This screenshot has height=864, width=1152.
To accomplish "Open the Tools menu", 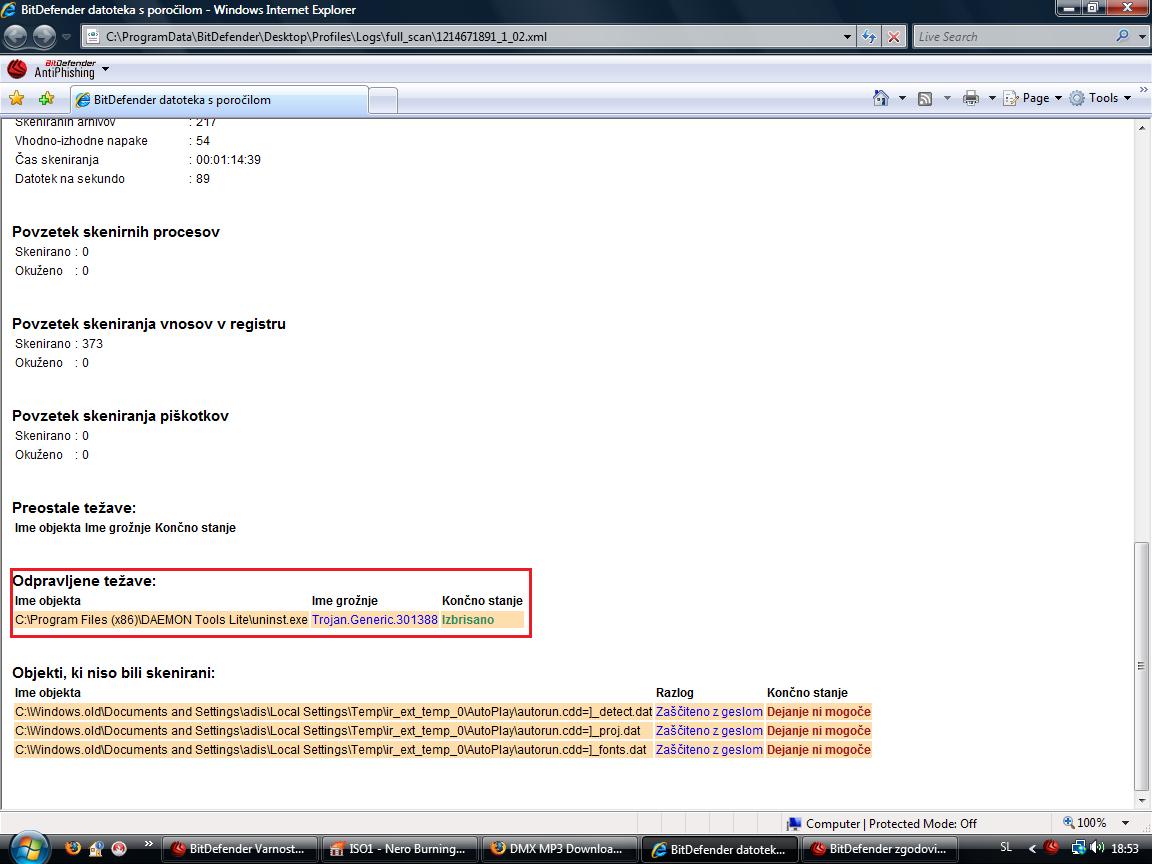I will tap(1100, 98).
